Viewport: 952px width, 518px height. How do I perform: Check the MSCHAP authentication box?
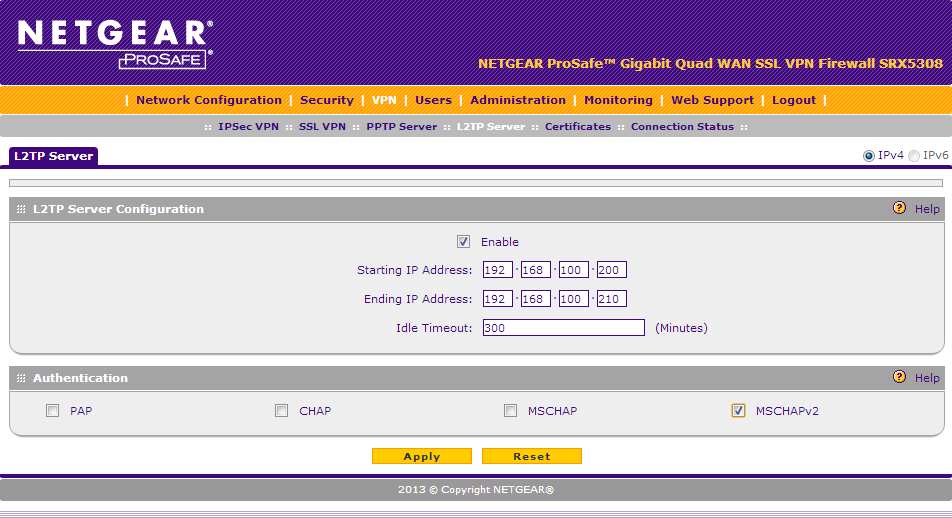[x=511, y=411]
